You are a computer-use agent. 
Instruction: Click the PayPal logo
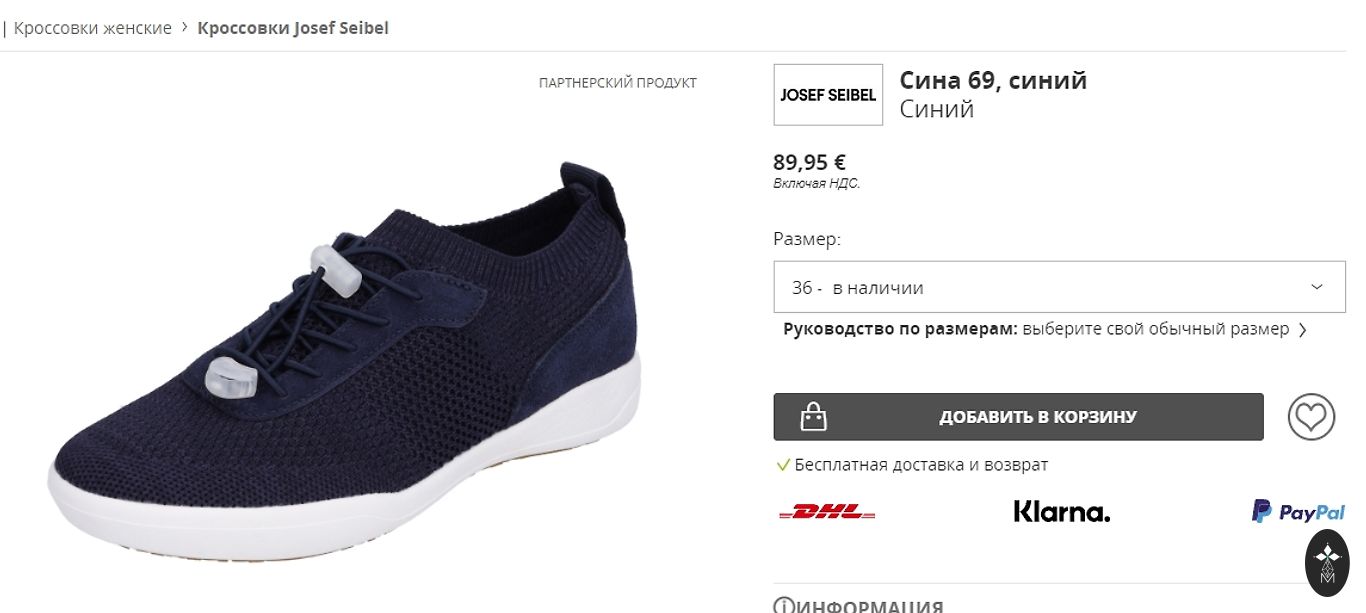pyautogui.click(x=1298, y=512)
